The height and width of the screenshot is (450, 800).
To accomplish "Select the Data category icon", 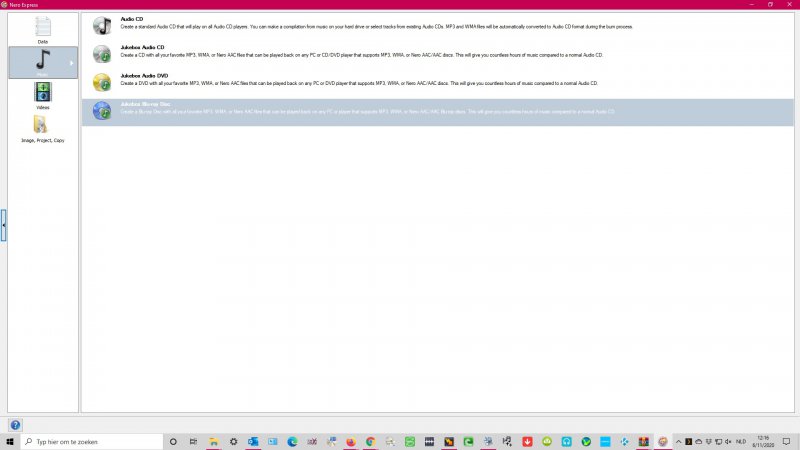I will click(42, 27).
